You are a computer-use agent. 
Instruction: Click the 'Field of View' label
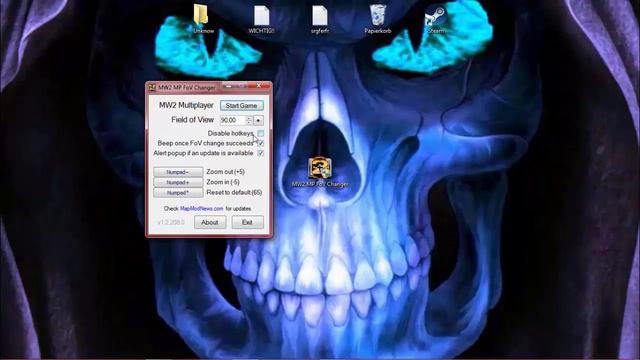point(192,120)
